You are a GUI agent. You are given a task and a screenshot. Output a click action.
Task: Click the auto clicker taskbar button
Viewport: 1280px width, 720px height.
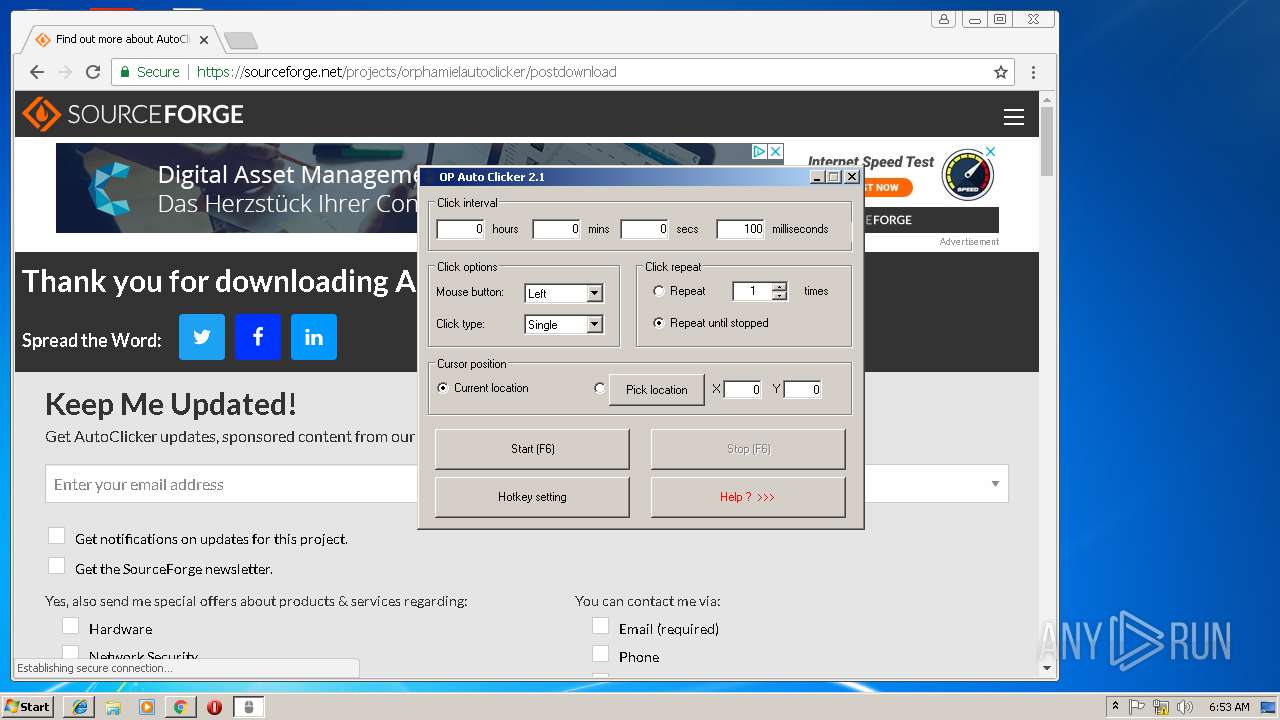pyautogui.click(x=249, y=707)
